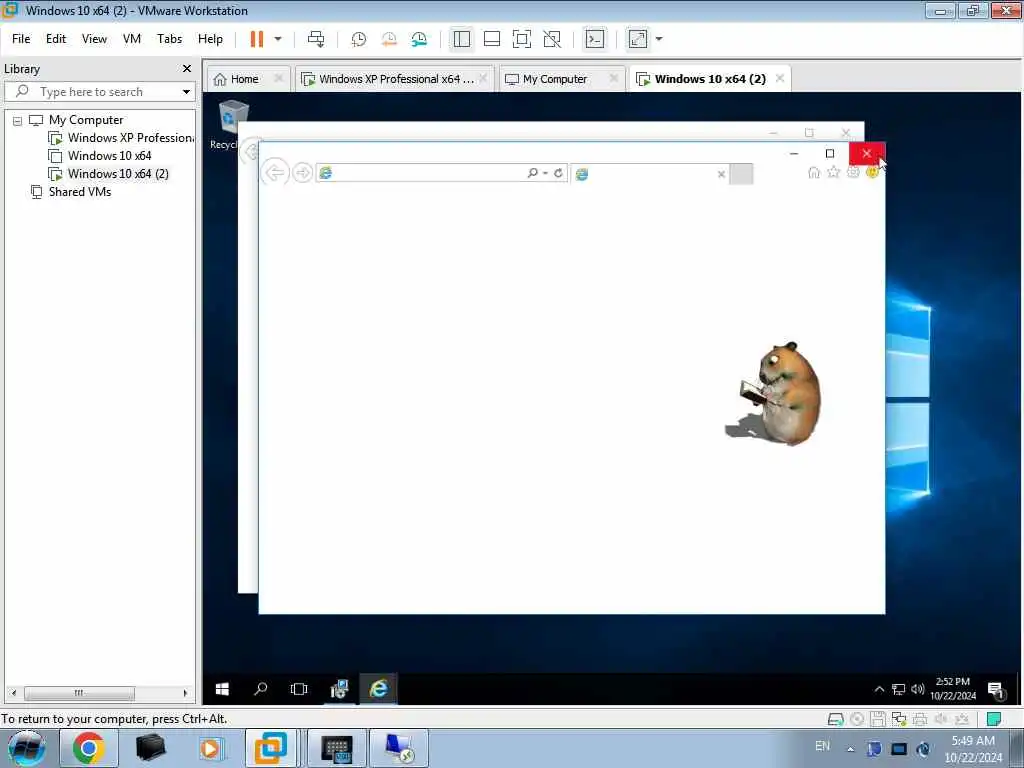Open Chrome from the host taskbar
This screenshot has height=768, width=1024.
(89, 748)
